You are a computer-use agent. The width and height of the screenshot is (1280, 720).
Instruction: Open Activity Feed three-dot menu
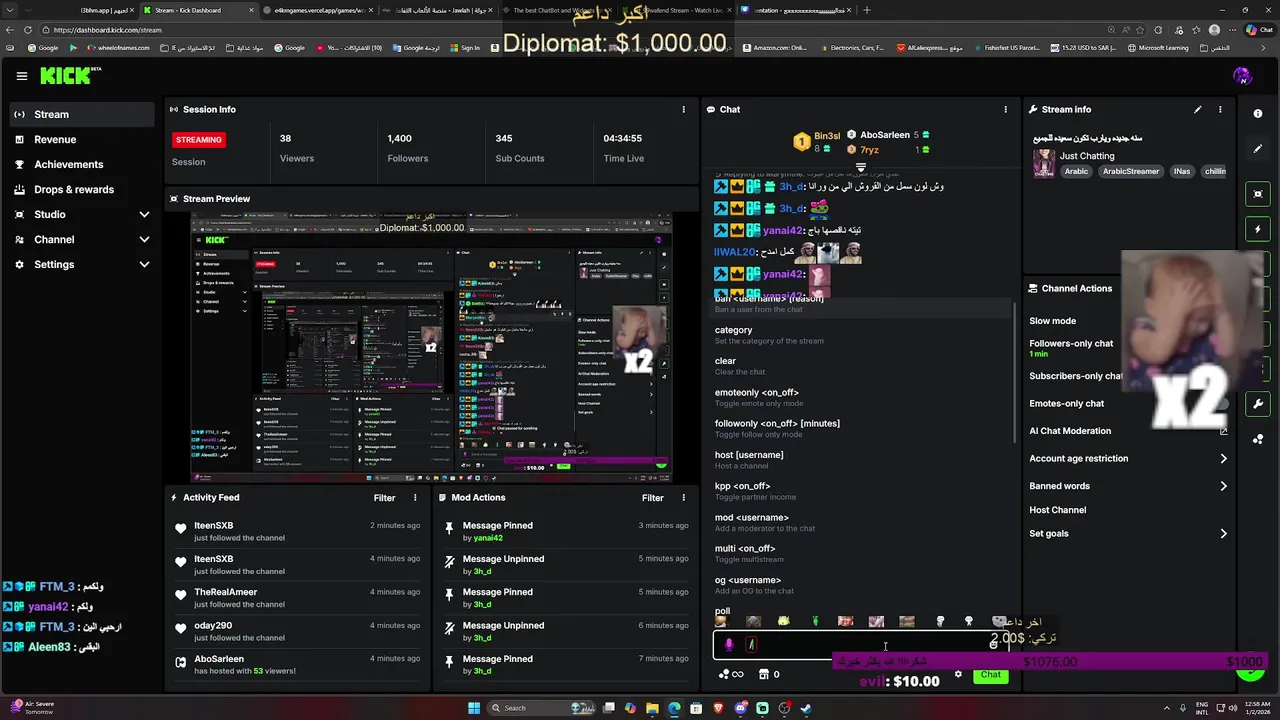(x=415, y=497)
